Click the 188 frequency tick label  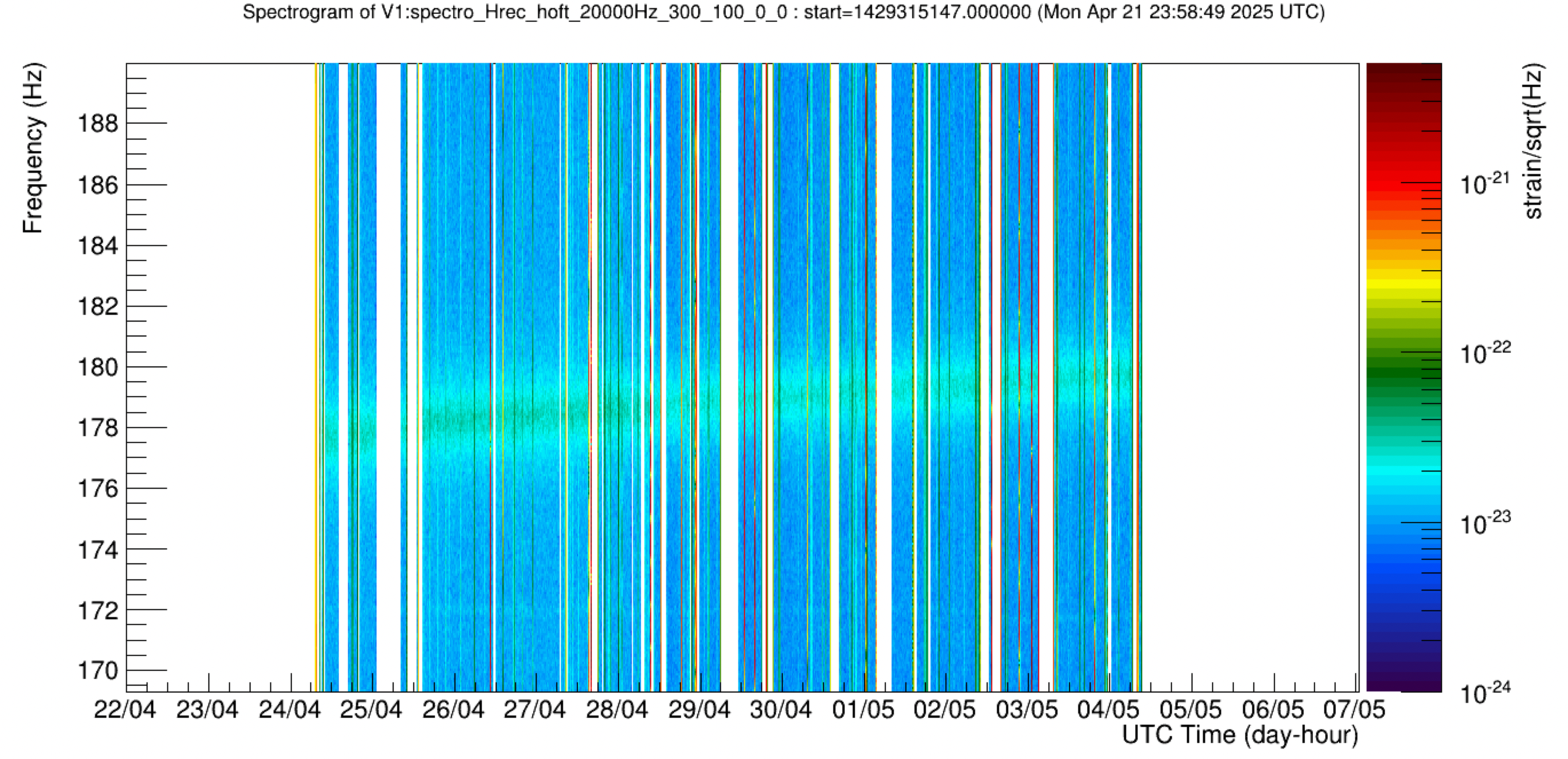point(97,124)
